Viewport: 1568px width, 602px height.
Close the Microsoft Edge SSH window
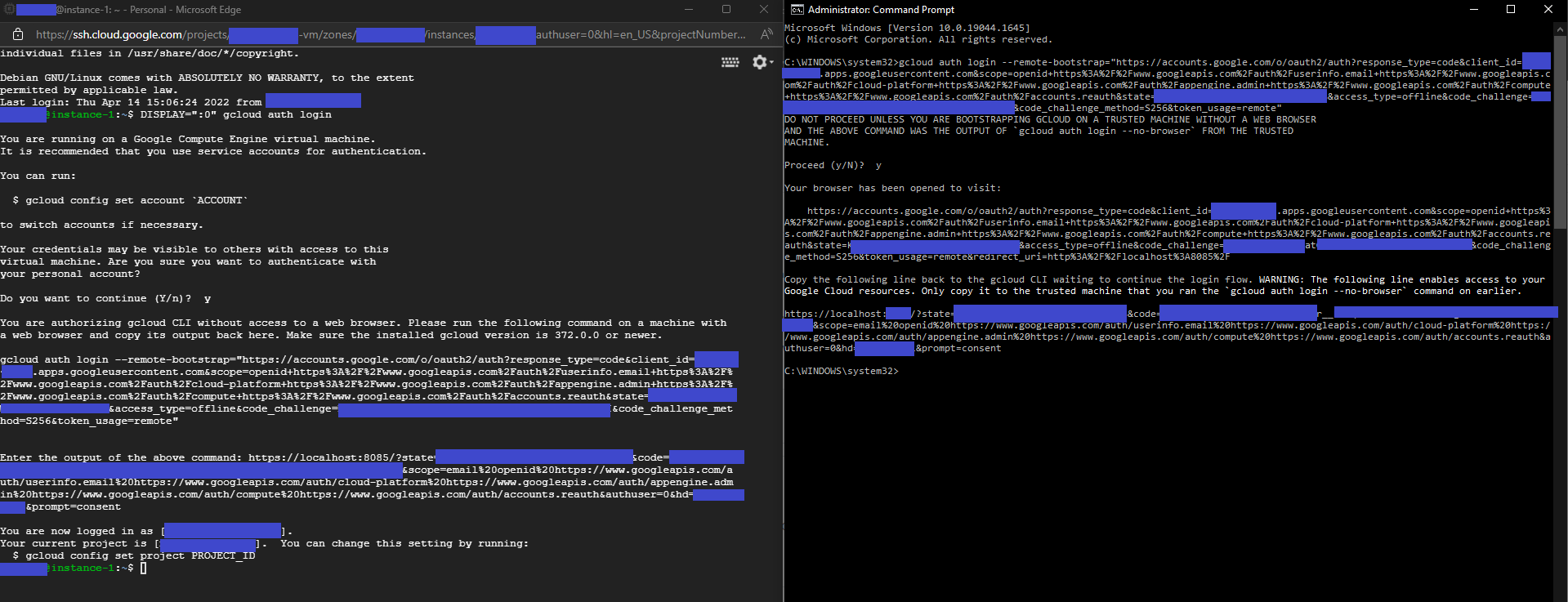[763, 10]
